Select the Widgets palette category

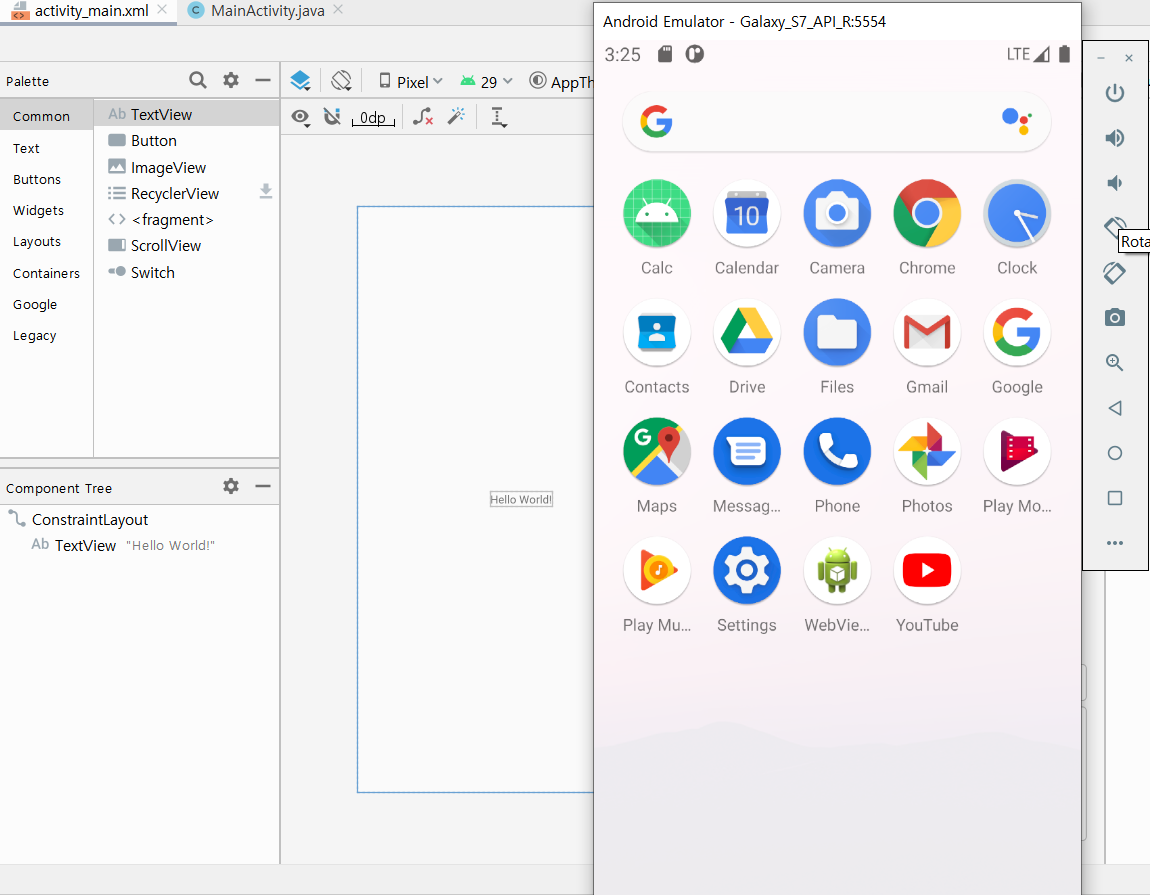[x=38, y=211]
